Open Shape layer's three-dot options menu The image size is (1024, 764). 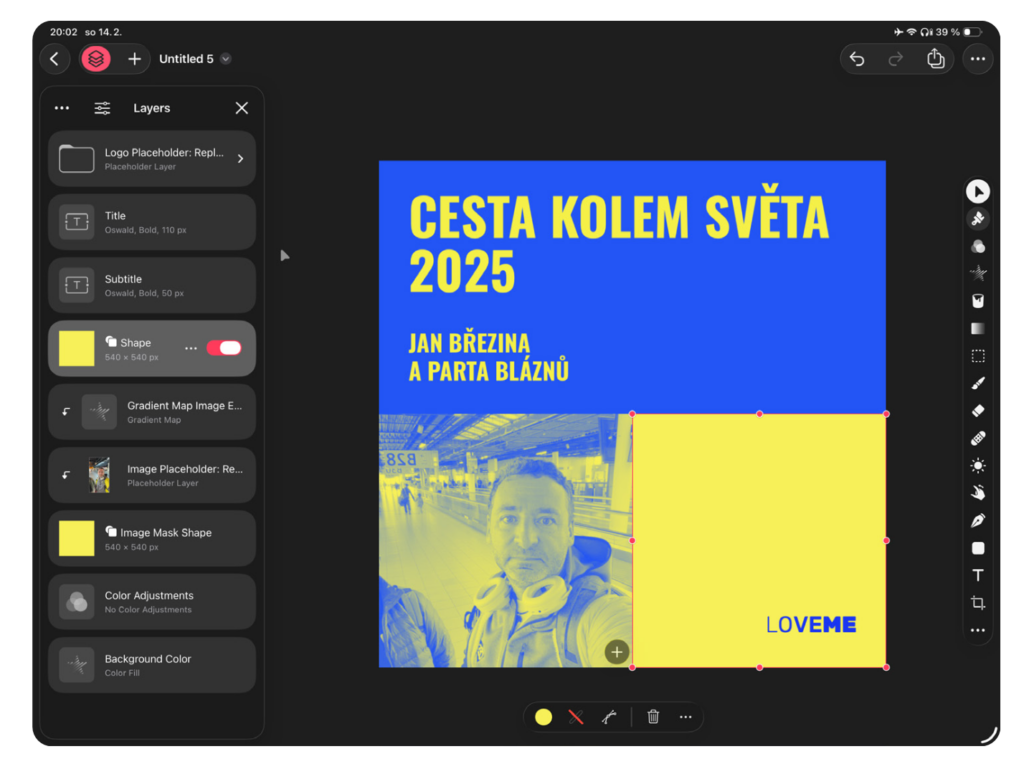(x=191, y=348)
